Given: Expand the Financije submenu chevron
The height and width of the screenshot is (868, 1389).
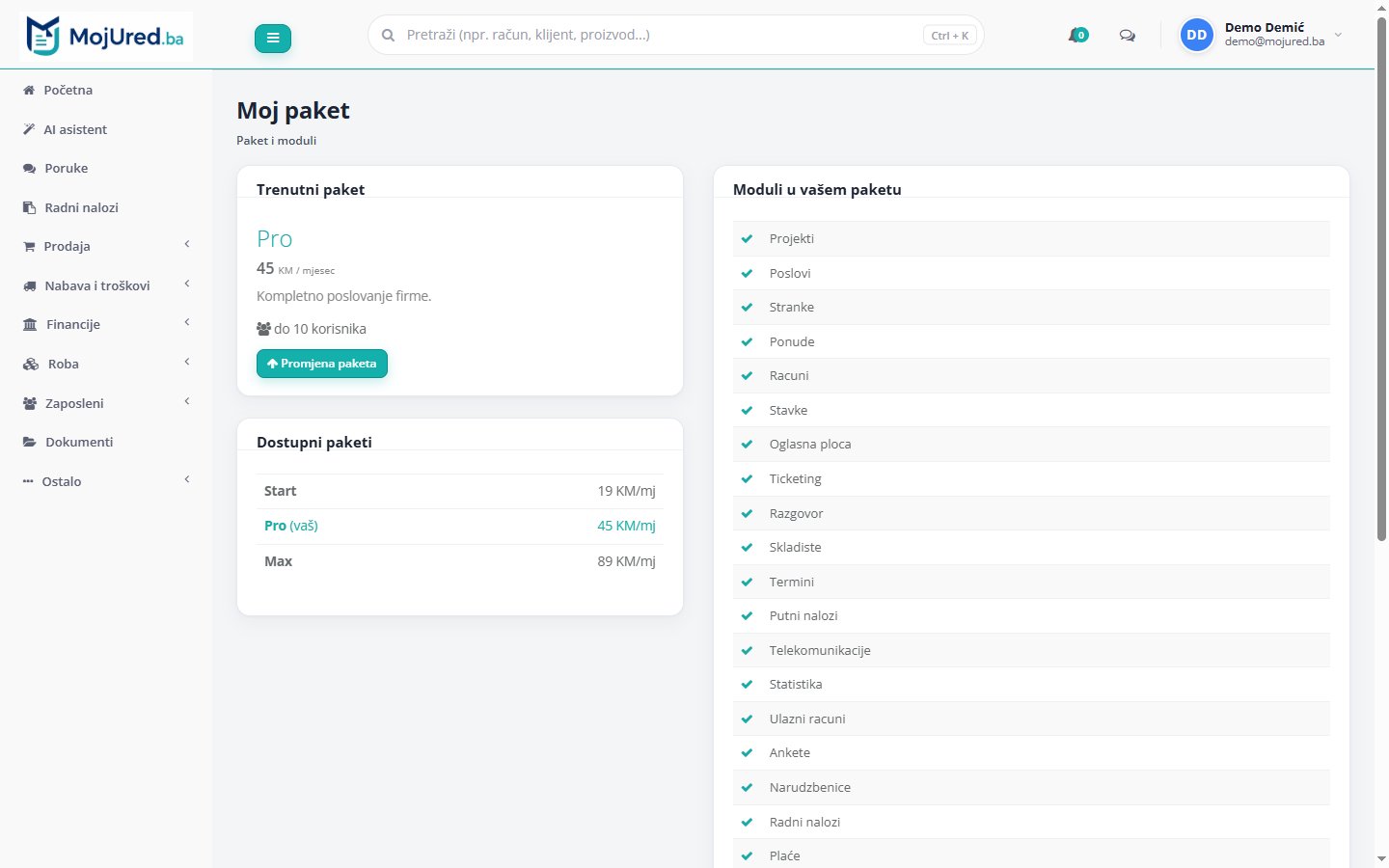Looking at the screenshot, I should coord(187,323).
